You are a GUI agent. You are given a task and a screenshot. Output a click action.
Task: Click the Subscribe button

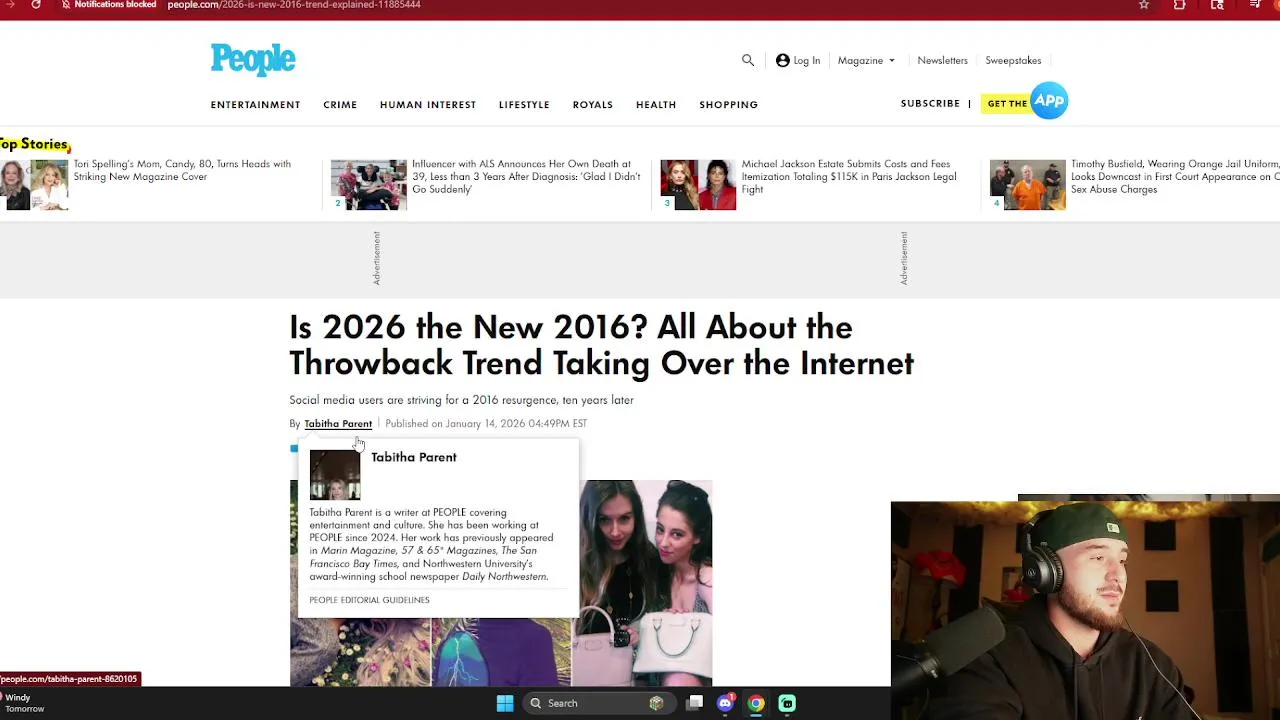click(930, 103)
